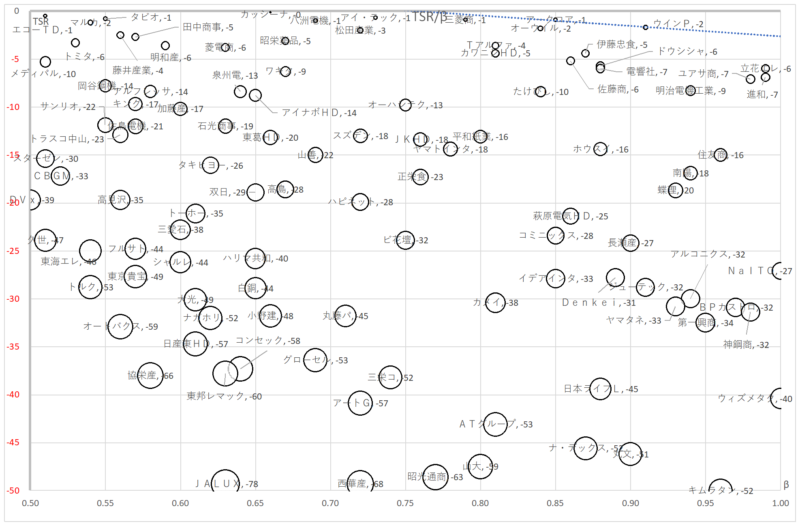
Task: Click the 'エコートＤ, -1' label
Action: coord(42,31)
